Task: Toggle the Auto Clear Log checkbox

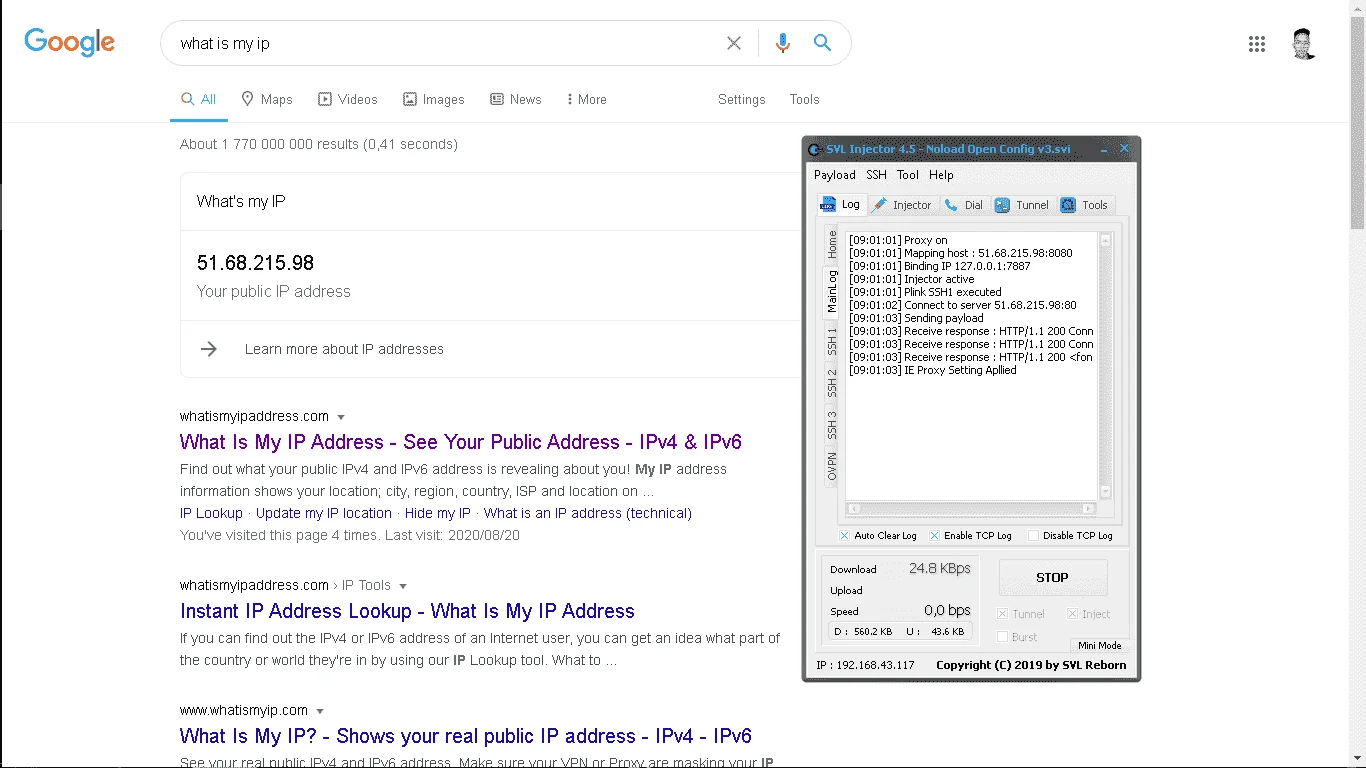Action: pyautogui.click(x=845, y=536)
